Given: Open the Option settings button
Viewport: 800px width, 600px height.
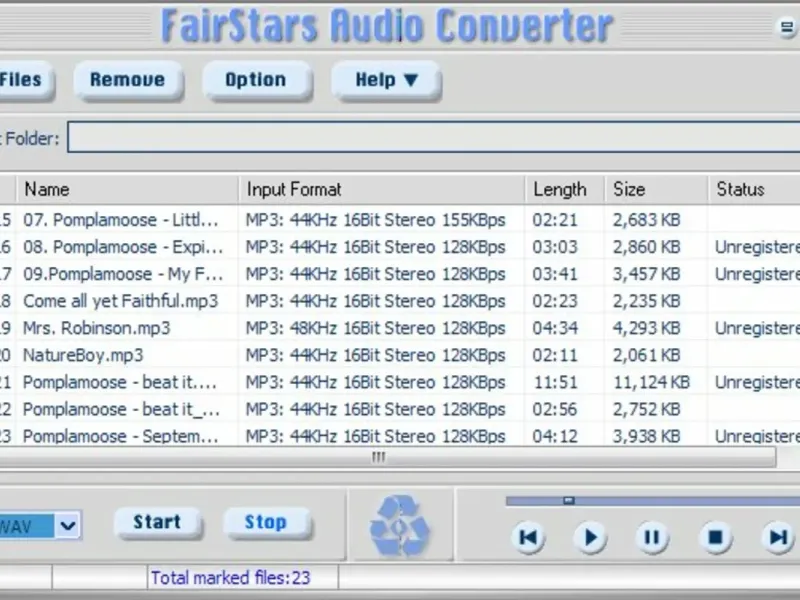Looking at the screenshot, I should tap(256, 80).
